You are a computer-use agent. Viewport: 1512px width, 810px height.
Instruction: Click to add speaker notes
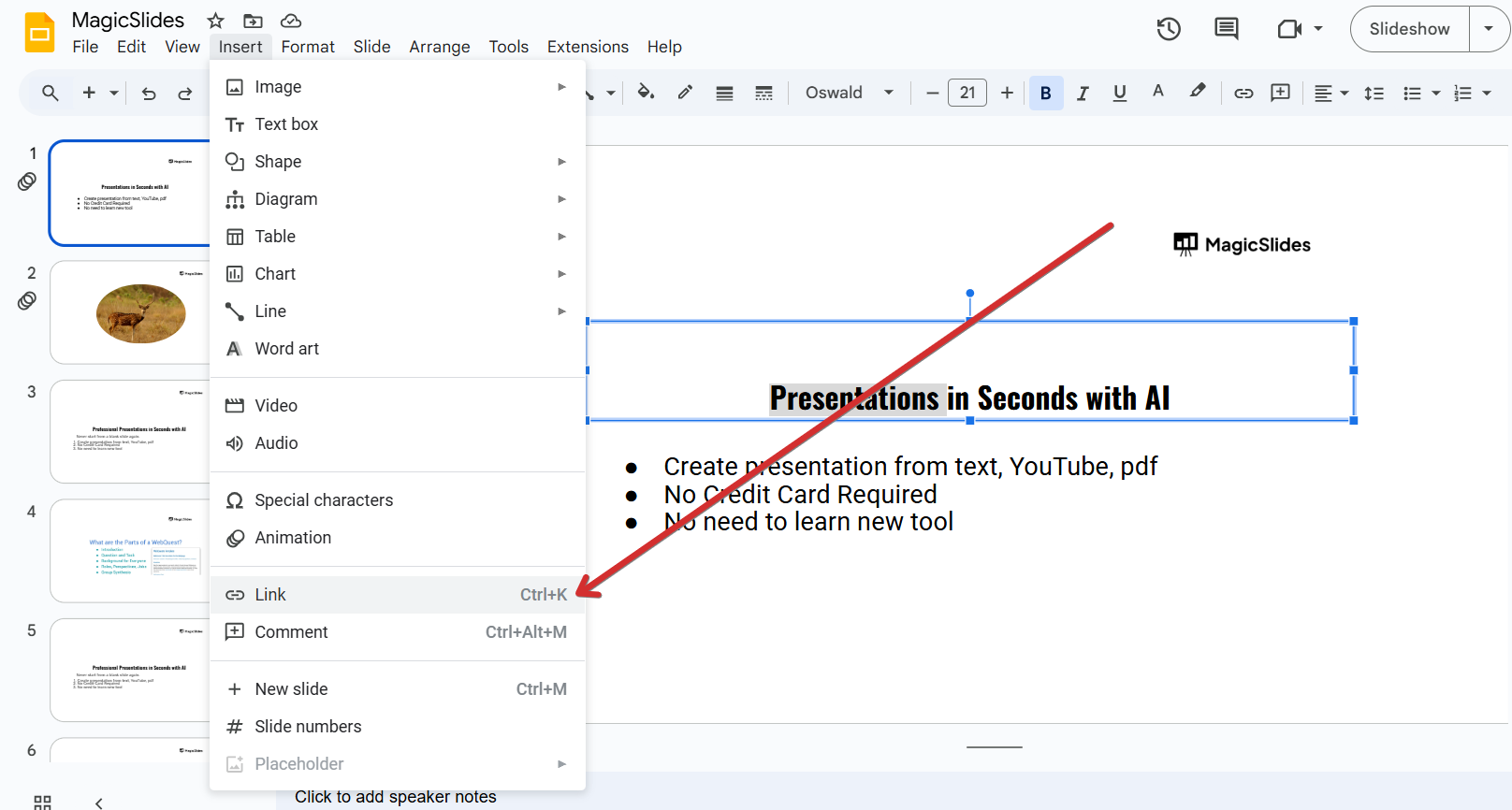(396, 797)
